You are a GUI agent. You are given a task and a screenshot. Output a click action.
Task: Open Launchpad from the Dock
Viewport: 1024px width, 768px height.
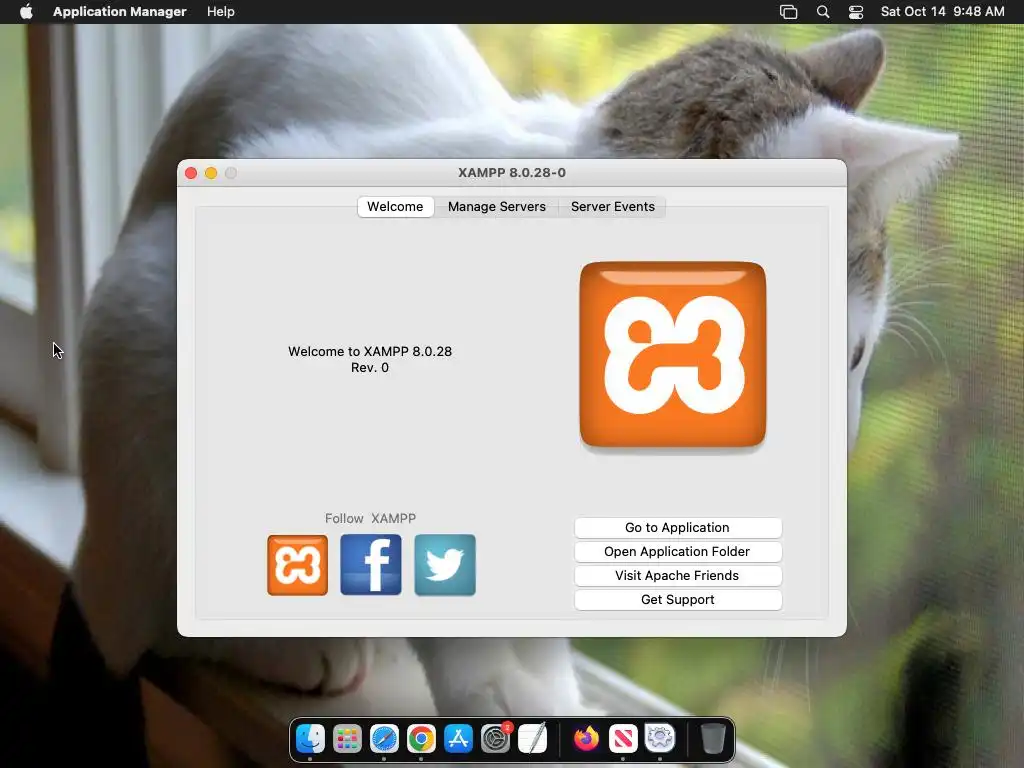(x=347, y=739)
